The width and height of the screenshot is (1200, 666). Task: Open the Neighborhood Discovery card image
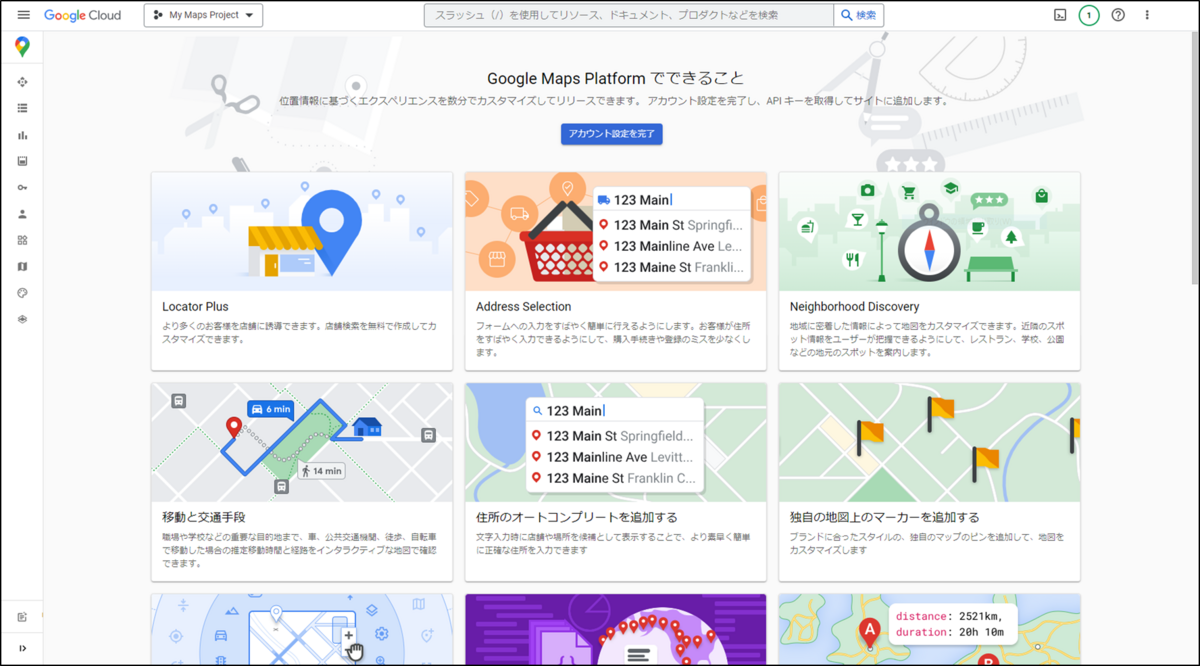tap(929, 232)
